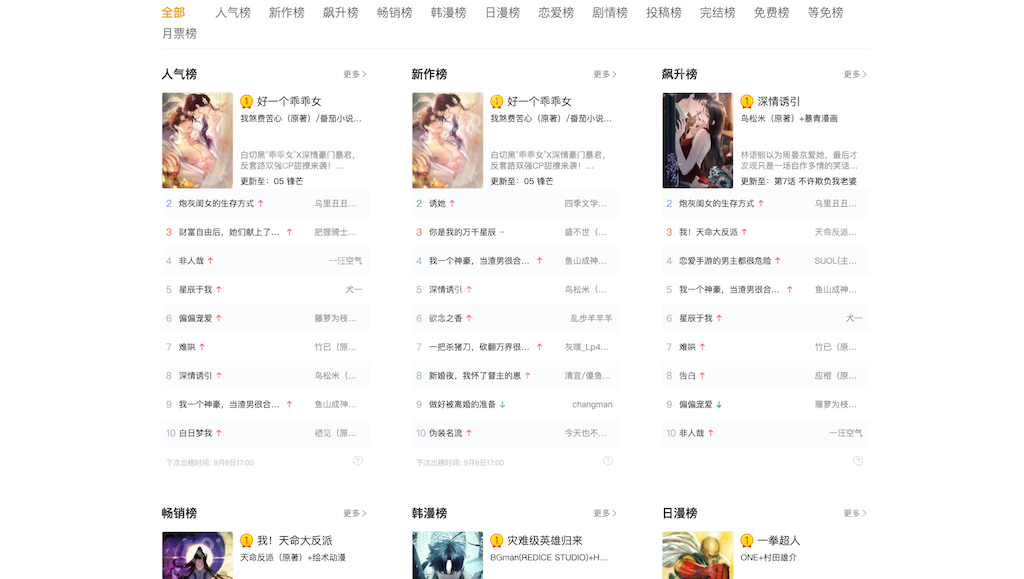The width and height of the screenshot is (1024, 579).
Task: Expand 更多 for the 人气榜 section
Action: point(355,74)
